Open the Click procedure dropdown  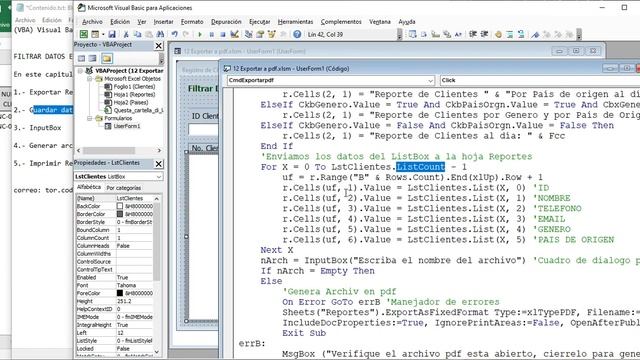[540, 80]
